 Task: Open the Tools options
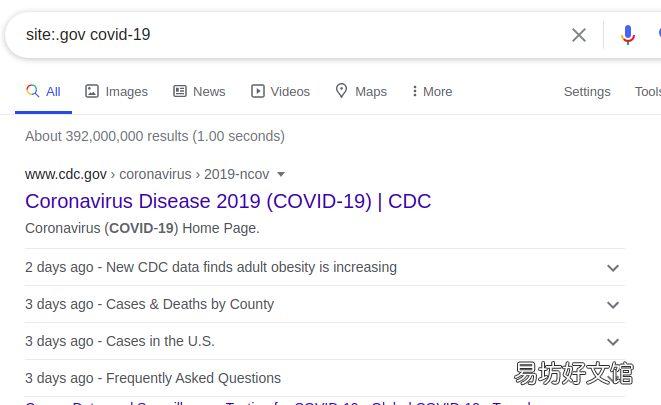point(648,91)
